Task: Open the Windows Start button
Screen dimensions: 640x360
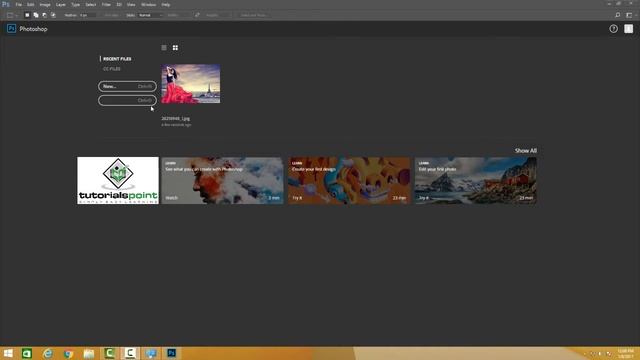Action: pos(8,353)
